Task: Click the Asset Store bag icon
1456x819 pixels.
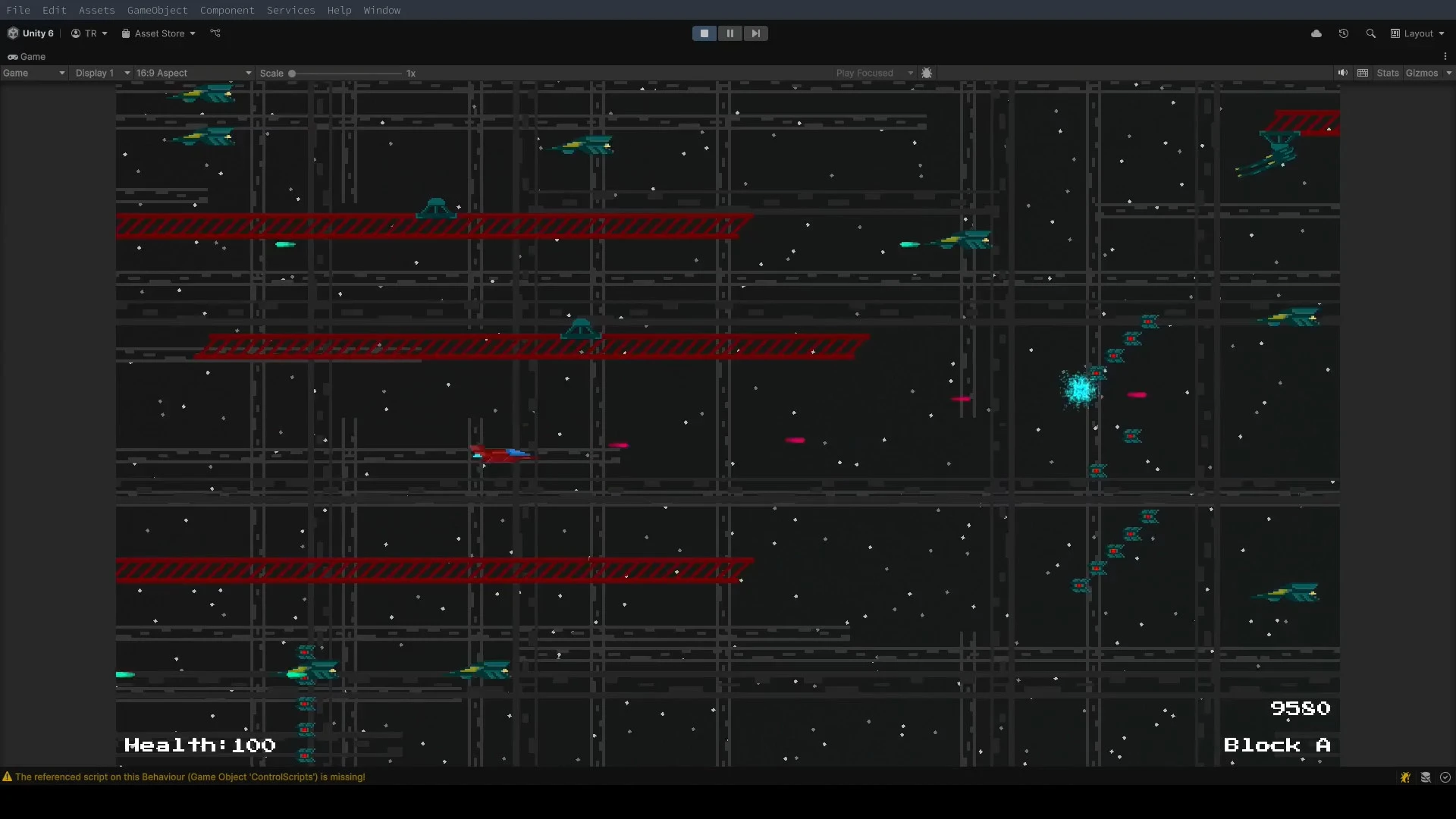Action: (125, 33)
